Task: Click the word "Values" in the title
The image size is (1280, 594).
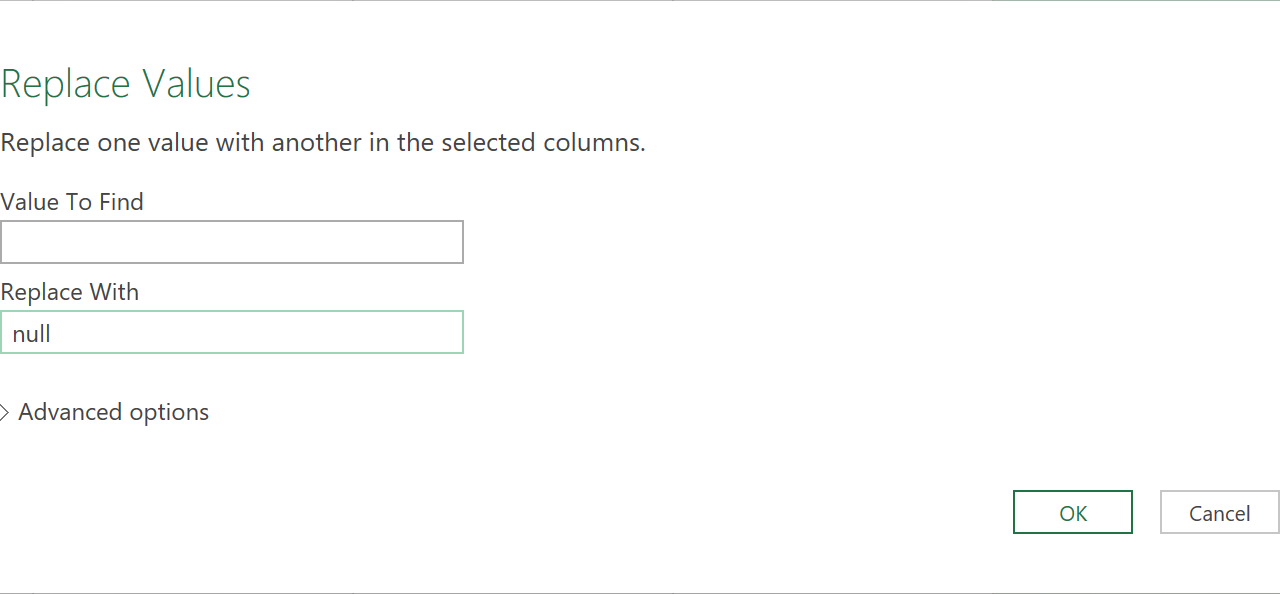Action: click(x=196, y=84)
